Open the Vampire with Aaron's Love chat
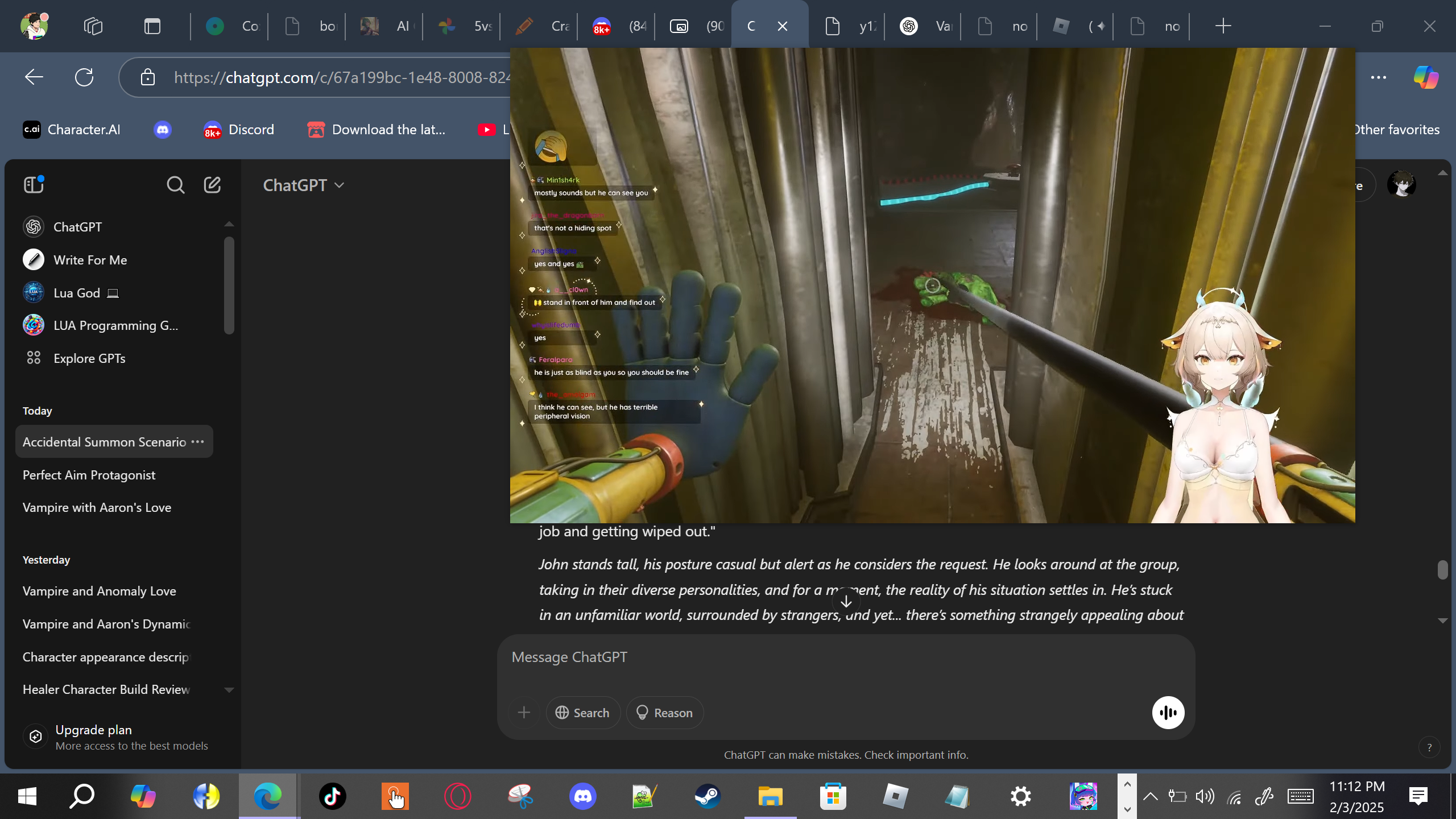 (x=114, y=507)
